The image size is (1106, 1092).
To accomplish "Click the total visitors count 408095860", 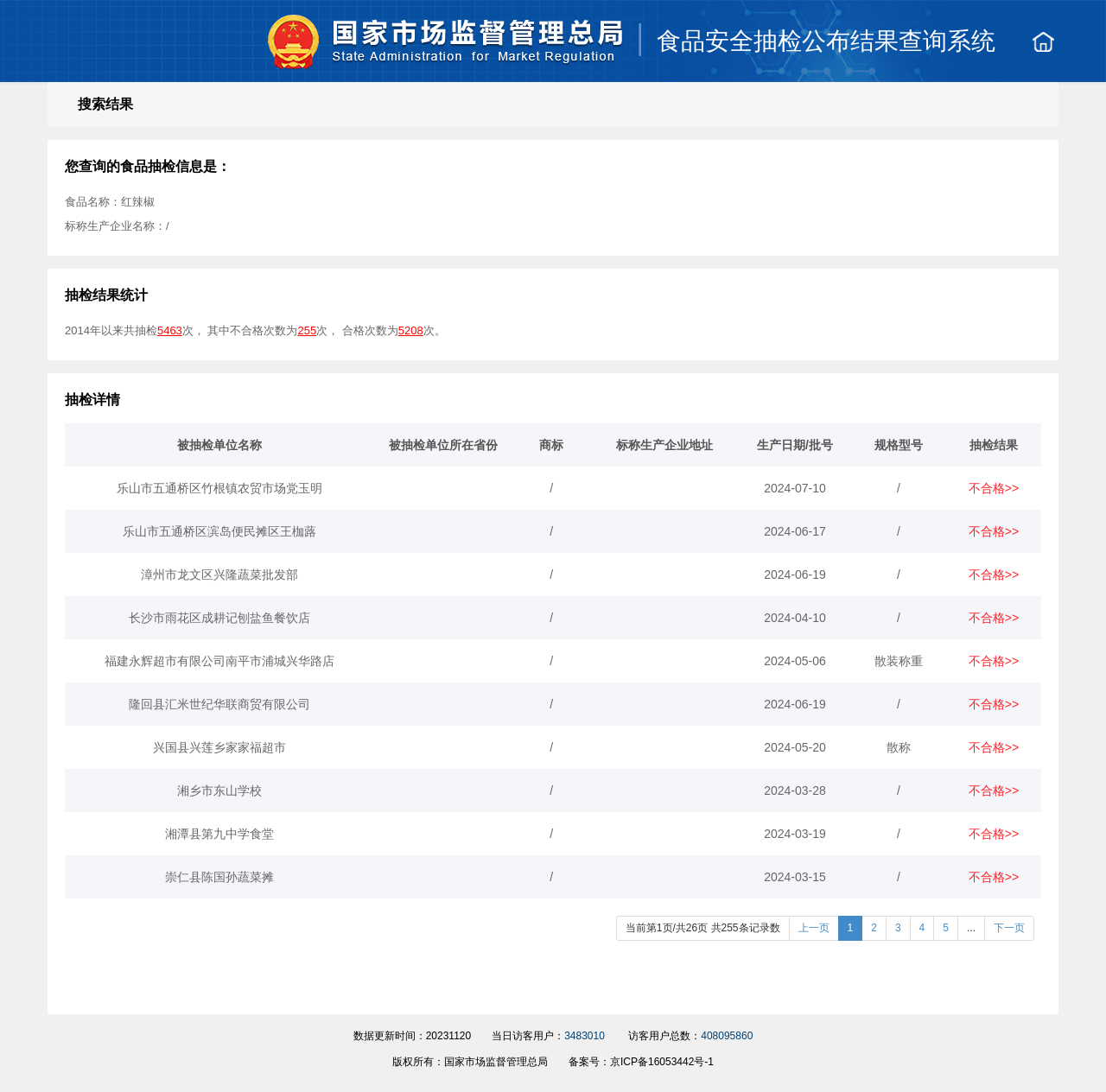I will click(x=727, y=1036).
